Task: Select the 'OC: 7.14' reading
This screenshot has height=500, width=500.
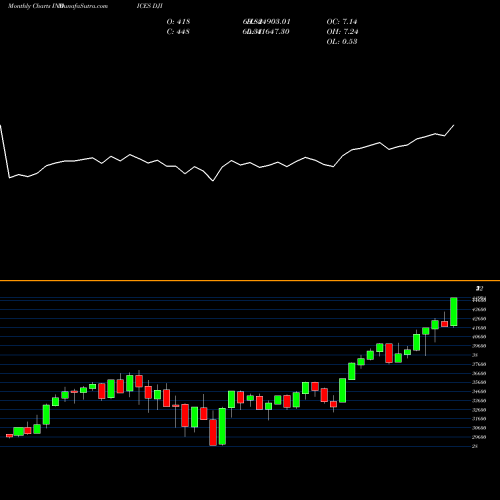Action: click(x=342, y=22)
